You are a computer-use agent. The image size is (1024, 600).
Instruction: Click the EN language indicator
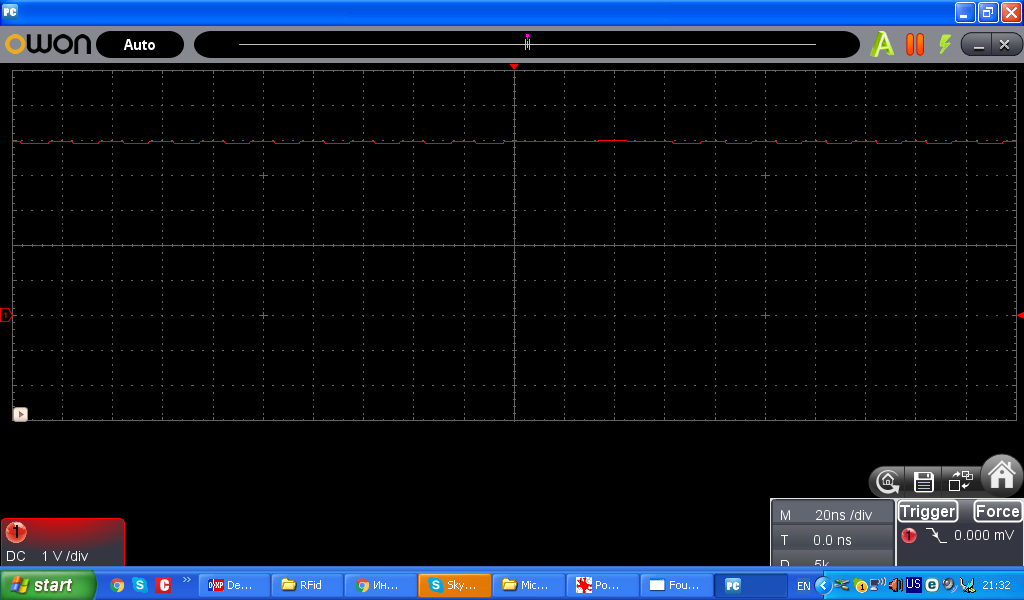click(x=803, y=586)
